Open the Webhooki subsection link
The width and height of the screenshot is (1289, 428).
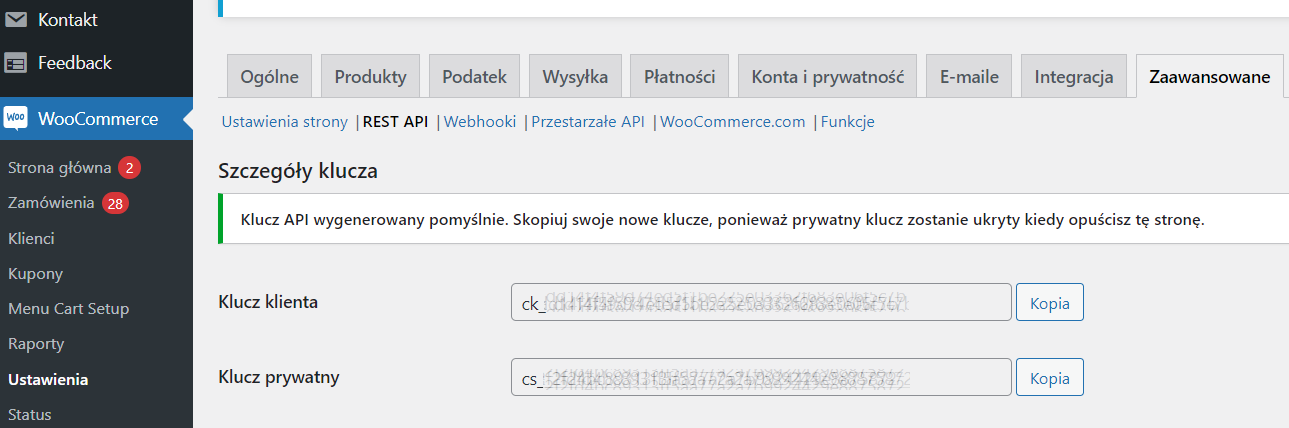480,122
